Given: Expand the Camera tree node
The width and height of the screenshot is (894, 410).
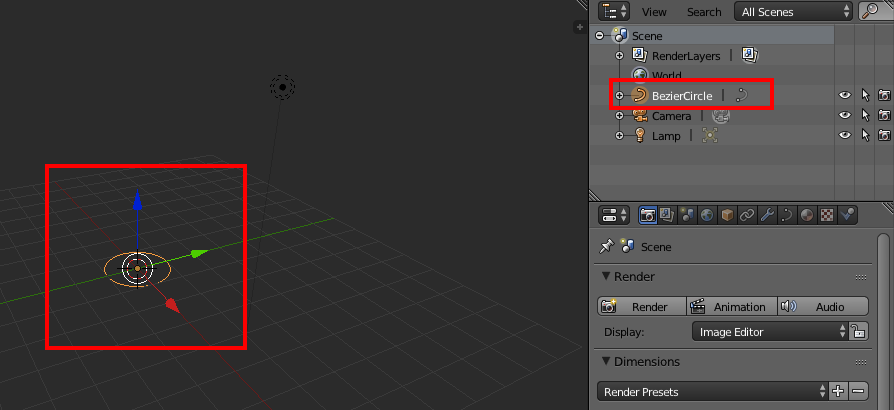Looking at the screenshot, I should [x=620, y=116].
